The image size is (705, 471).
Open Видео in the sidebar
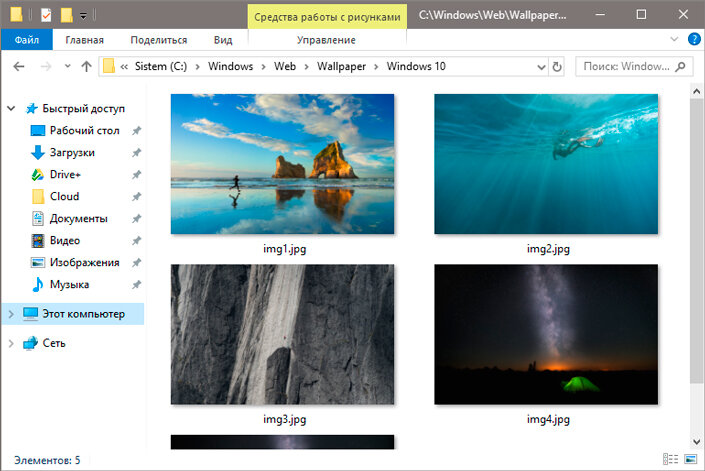[65, 240]
